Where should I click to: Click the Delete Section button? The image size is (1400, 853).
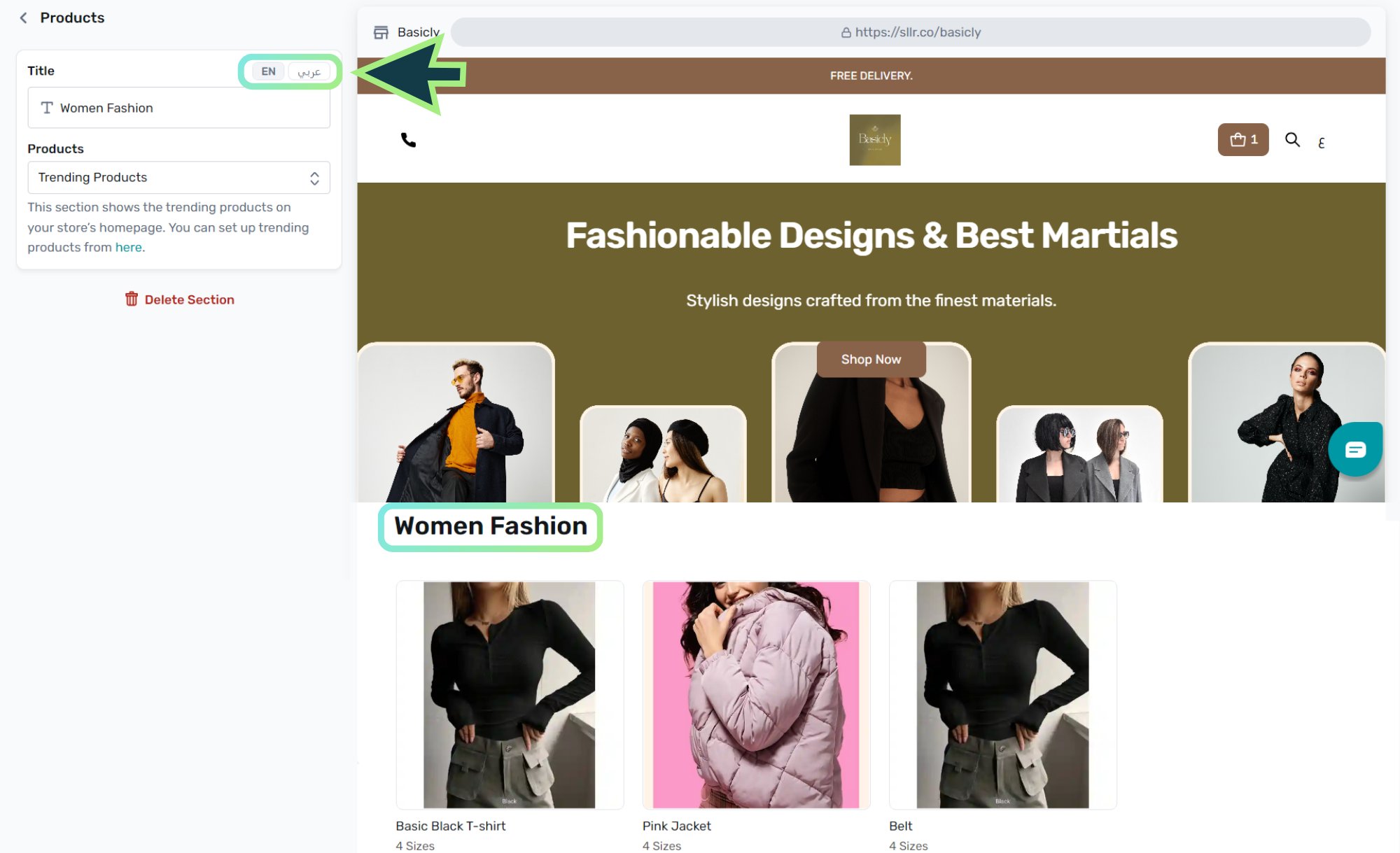[179, 299]
